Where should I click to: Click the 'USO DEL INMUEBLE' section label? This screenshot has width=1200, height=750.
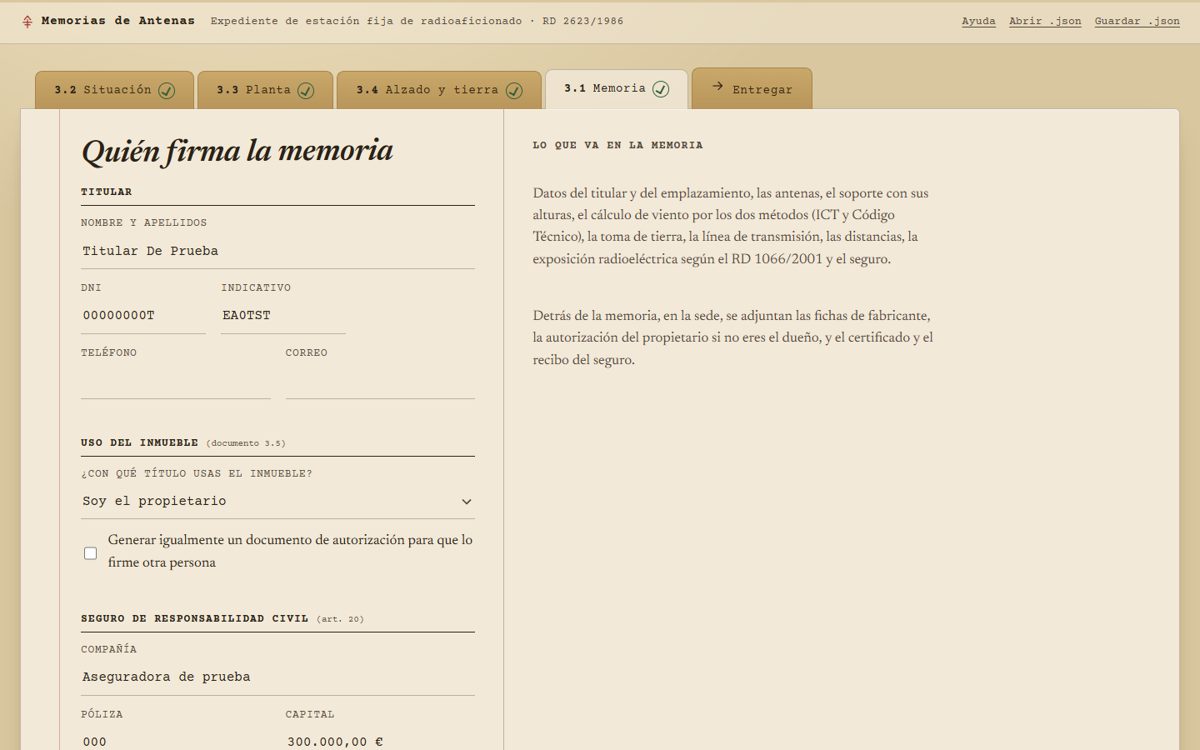pos(139,443)
